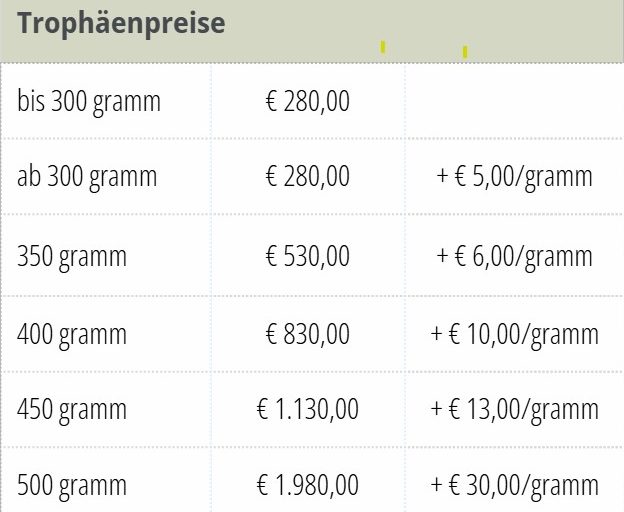Click the empty surcharge cell in first row
Viewport: 624px width, 512px height.
click(x=515, y=101)
